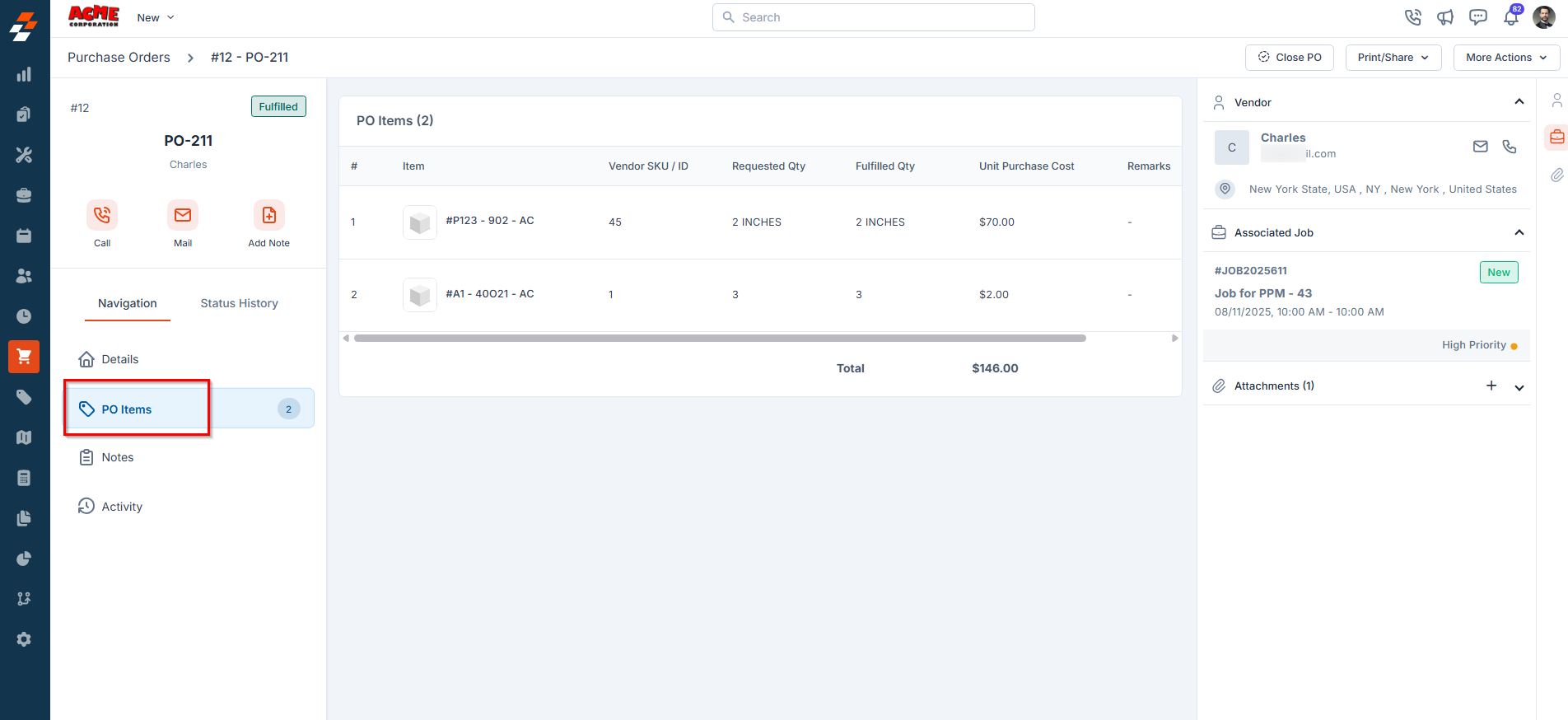Open the More Actions dropdown
The width and height of the screenshot is (1568, 720).
click(1506, 58)
